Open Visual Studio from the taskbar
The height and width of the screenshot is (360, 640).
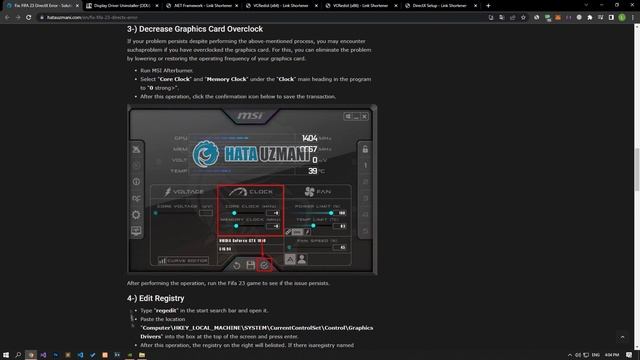pyautogui.click(x=43, y=355)
